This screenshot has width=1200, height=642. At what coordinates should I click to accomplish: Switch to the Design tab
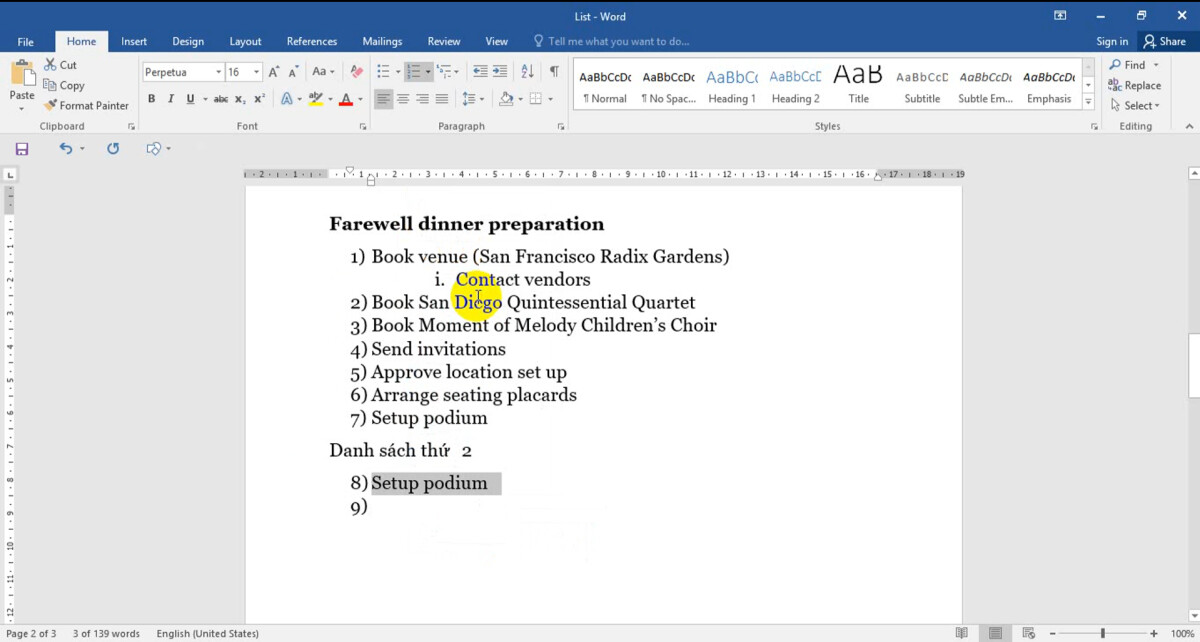coord(188,42)
